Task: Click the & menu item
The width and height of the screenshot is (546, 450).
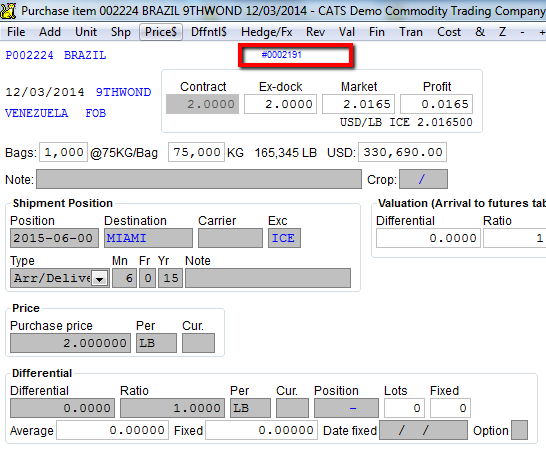Action: coord(480,32)
